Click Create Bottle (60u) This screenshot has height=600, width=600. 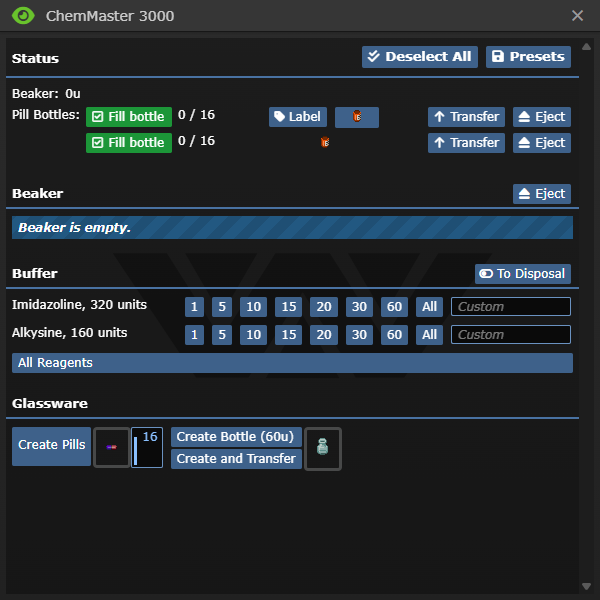pyautogui.click(x=236, y=437)
